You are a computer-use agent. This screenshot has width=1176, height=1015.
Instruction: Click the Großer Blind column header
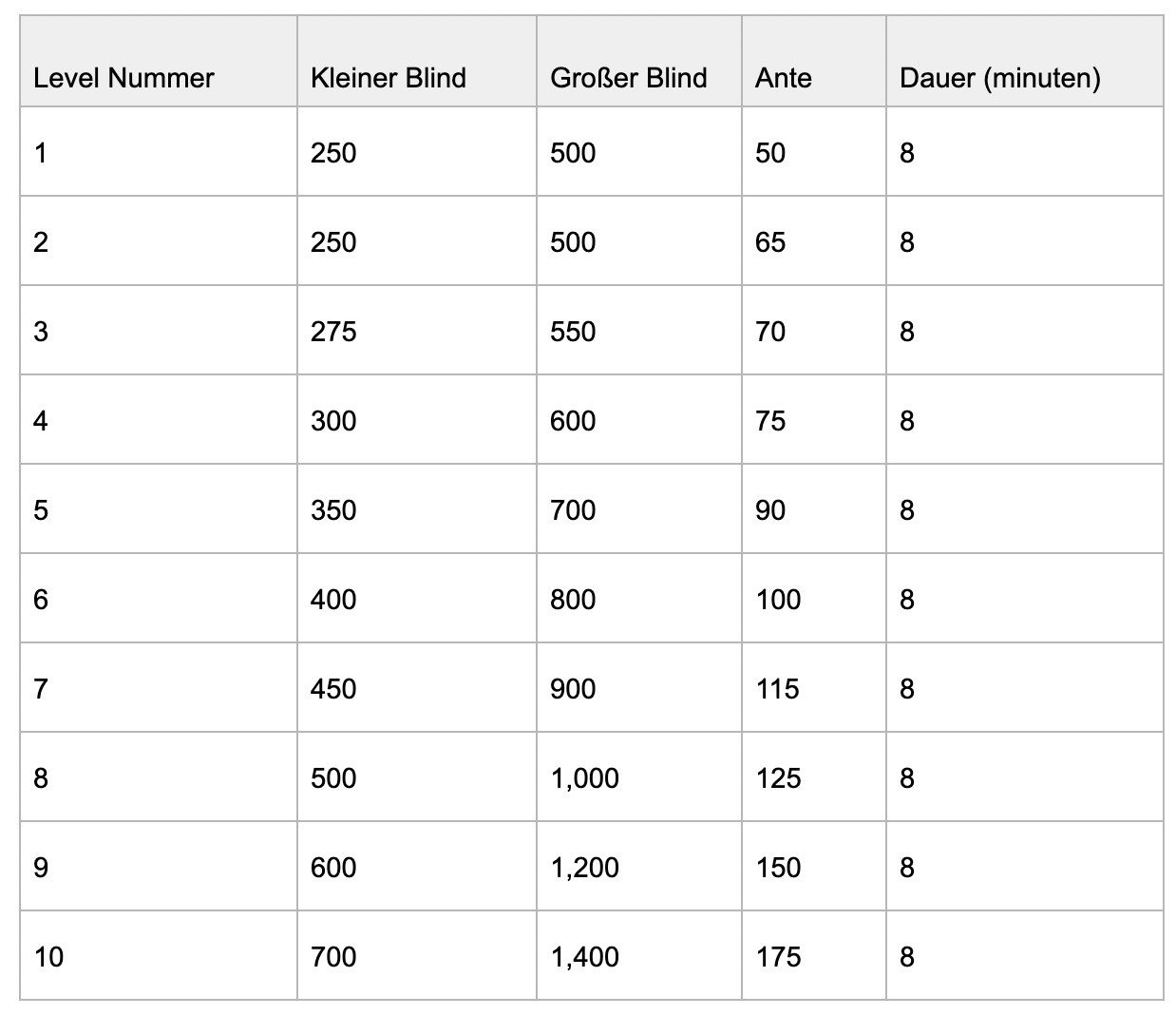point(628,78)
